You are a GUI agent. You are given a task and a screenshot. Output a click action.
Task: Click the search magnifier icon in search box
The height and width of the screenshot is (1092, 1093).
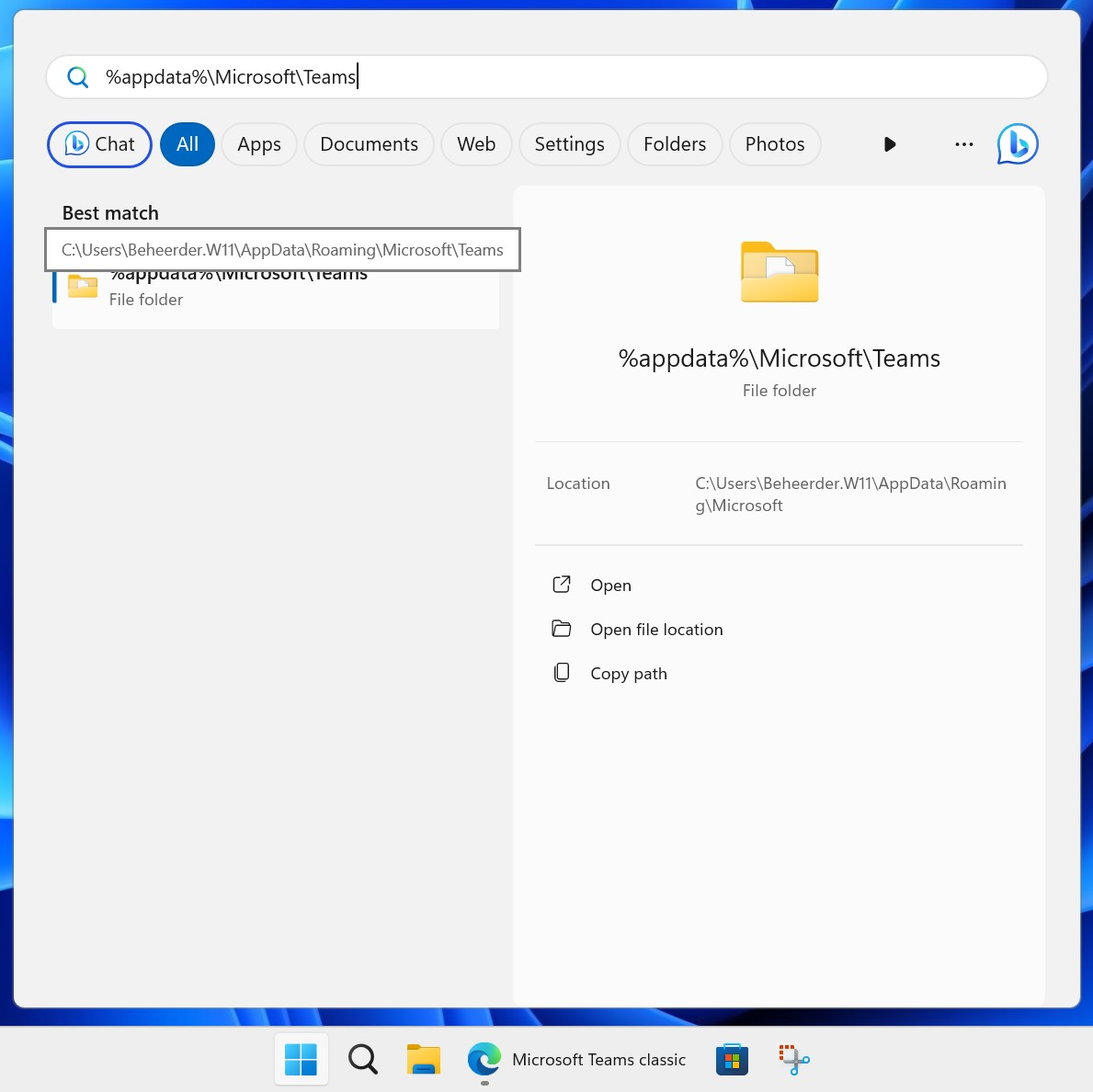tap(77, 76)
